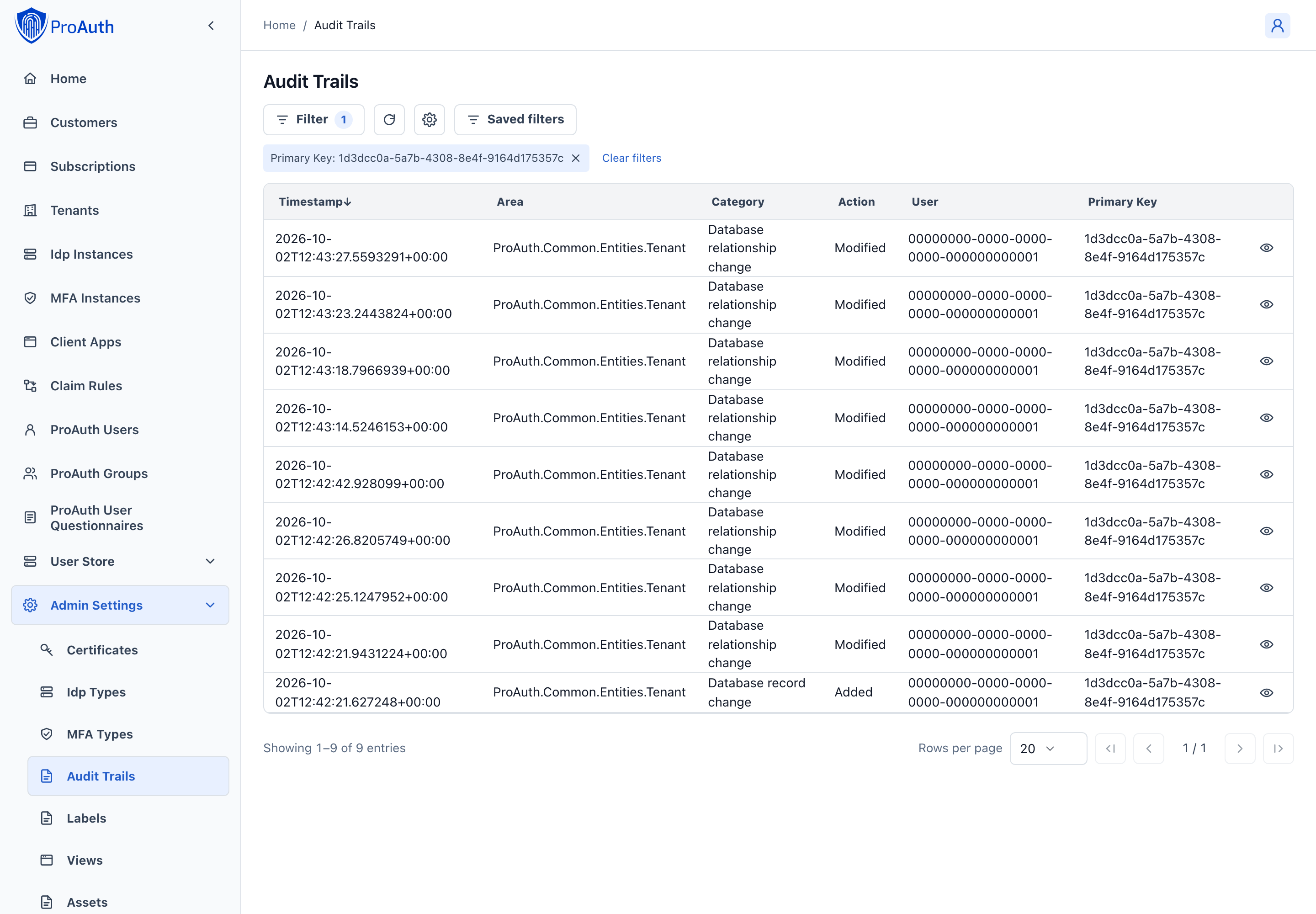
Task: View details of 12:43:14.5246153 entry
Action: tap(1266, 418)
